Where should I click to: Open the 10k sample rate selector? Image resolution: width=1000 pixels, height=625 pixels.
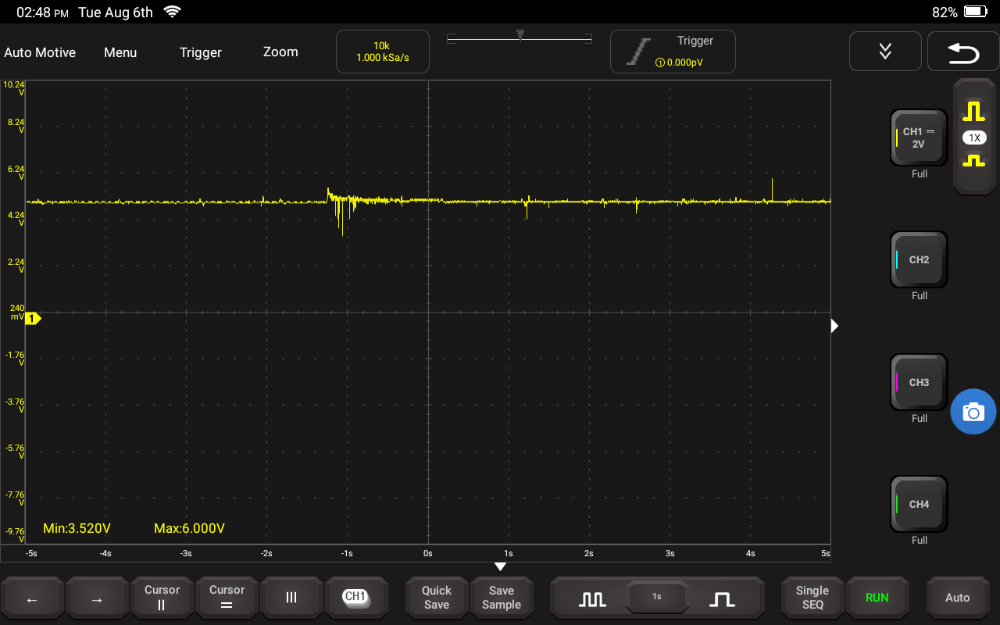click(x=382, y=52)
